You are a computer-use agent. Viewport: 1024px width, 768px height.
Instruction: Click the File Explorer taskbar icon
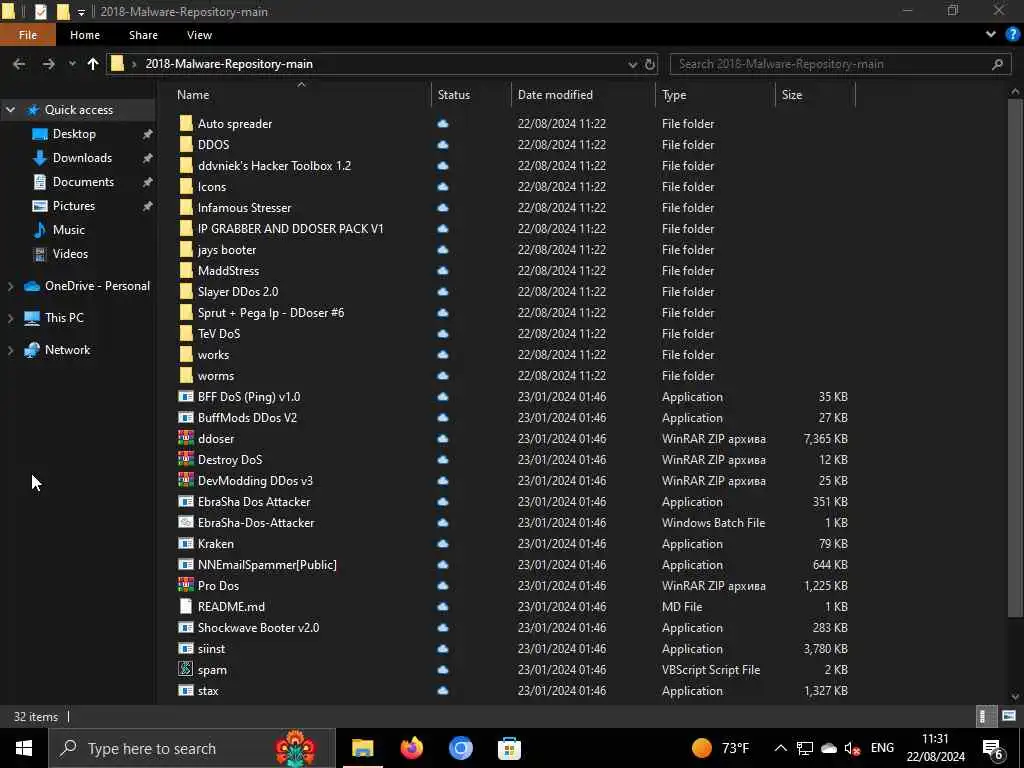click(362, 748)
